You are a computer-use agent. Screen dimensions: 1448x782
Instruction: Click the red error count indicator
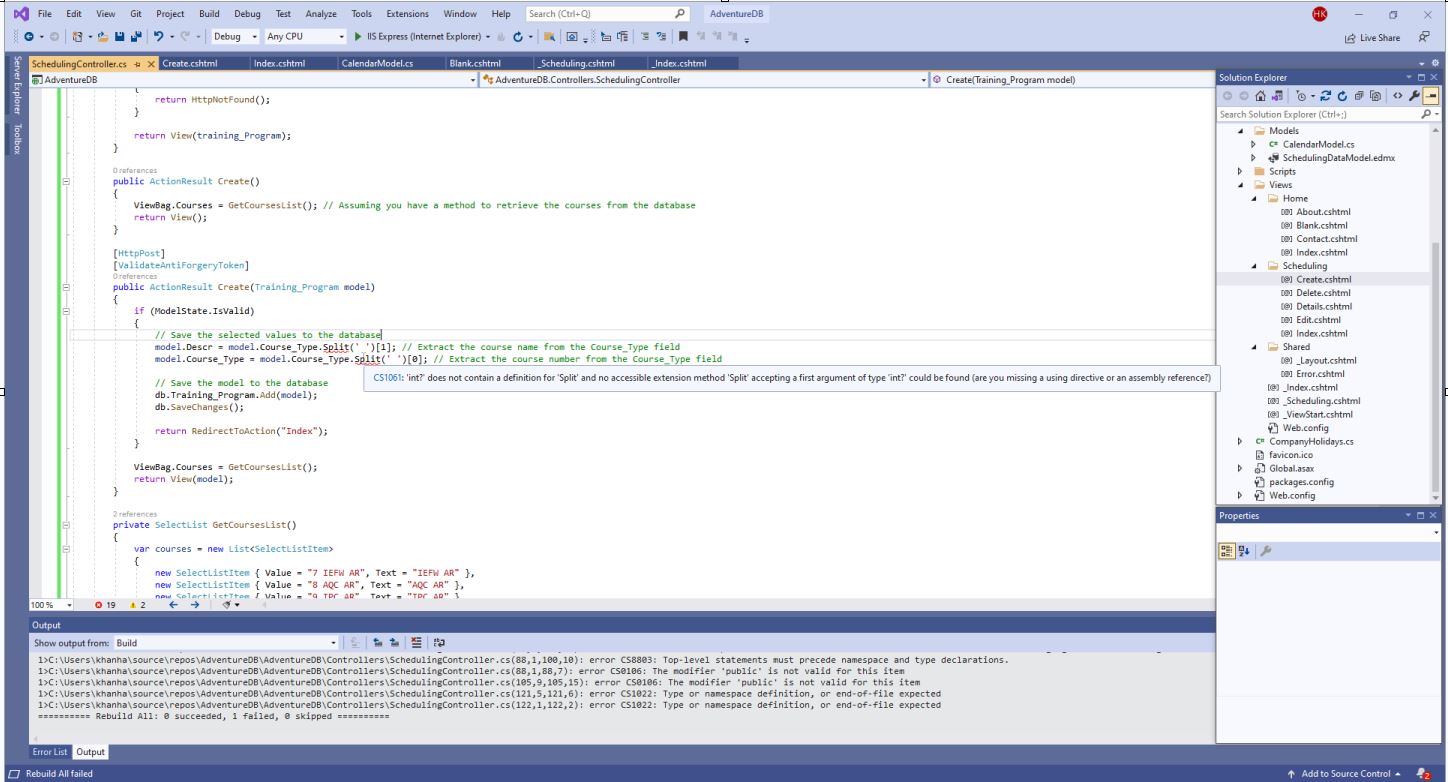pyautogui.click(x=105, y=605)
